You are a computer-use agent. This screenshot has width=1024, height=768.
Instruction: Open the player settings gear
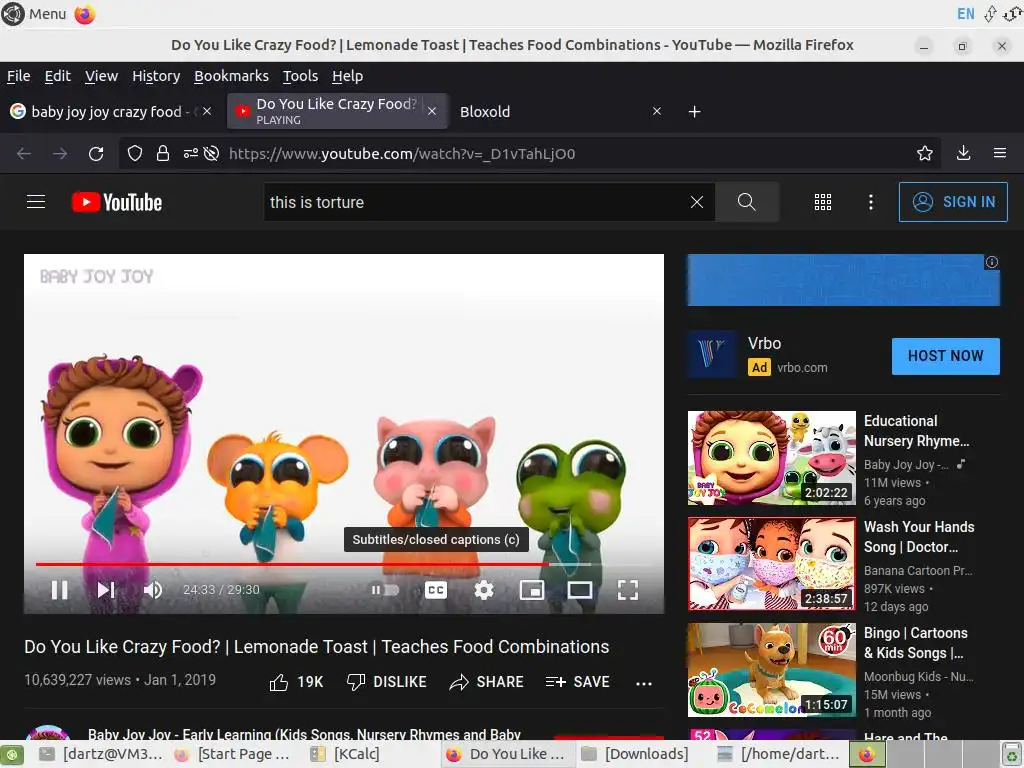pos(484,590)
